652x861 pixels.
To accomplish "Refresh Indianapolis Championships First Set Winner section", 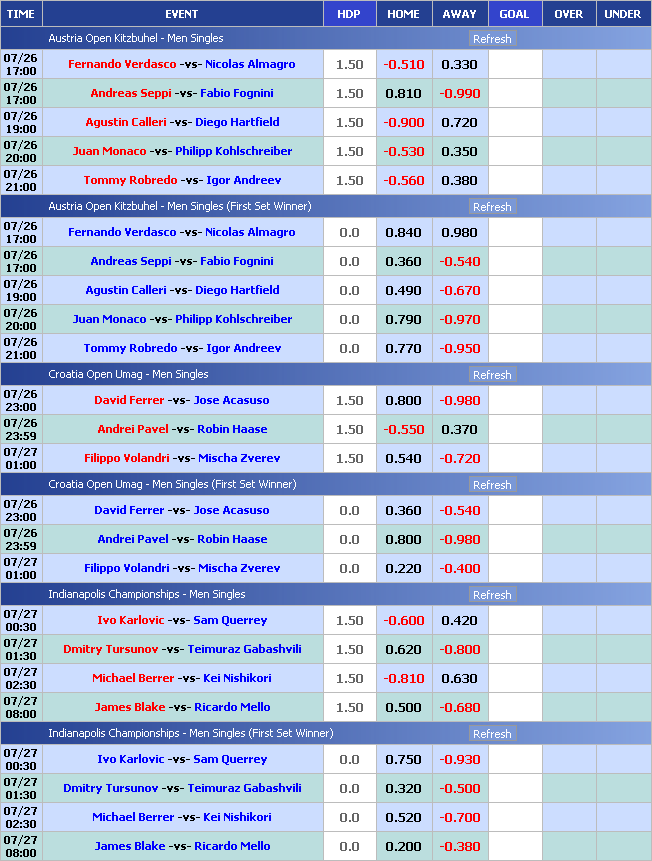I will 492,734.
